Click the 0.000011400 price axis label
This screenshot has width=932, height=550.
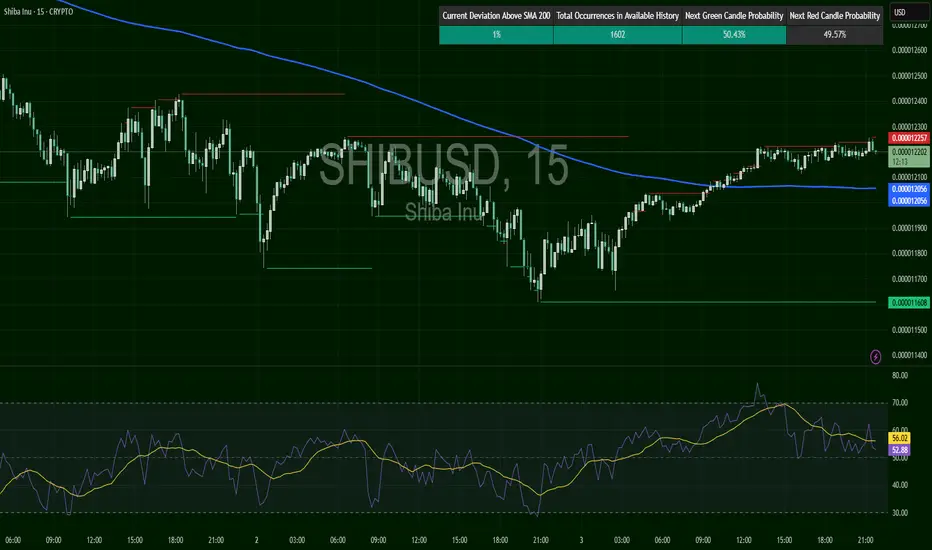909,356
